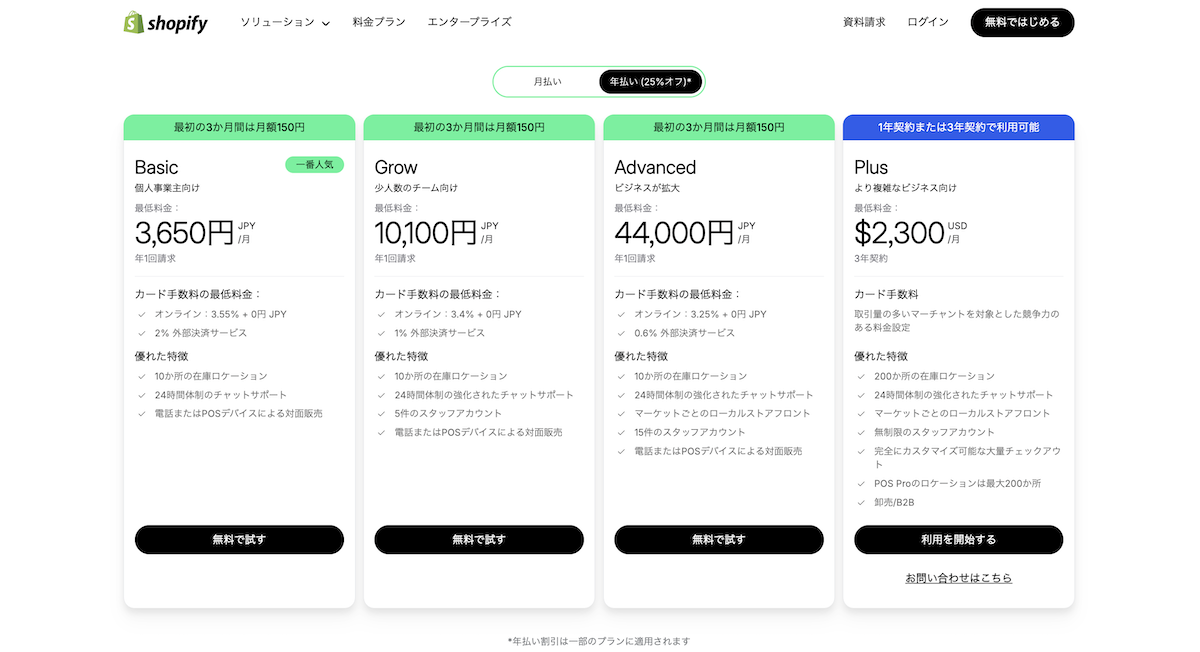Click the 3,650円 price
Viewport: 1200px width, 652px height.
coord(185,233)
